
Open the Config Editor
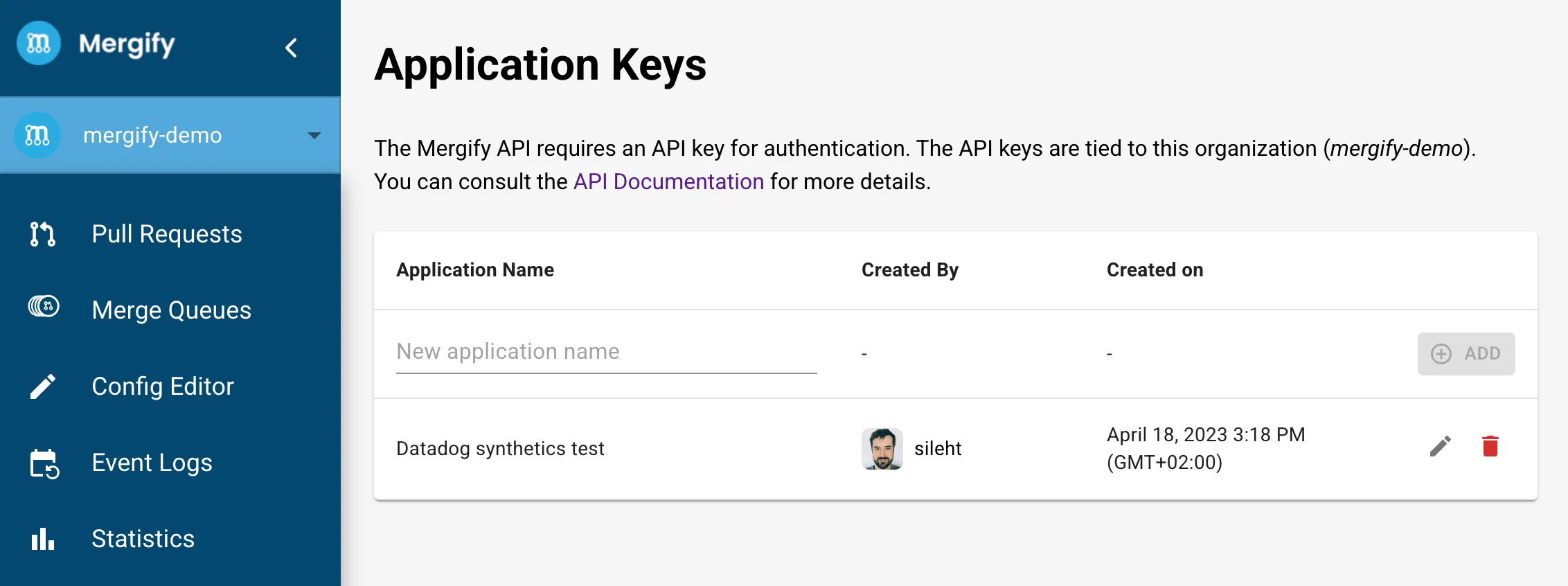click(x=163, y=387)
